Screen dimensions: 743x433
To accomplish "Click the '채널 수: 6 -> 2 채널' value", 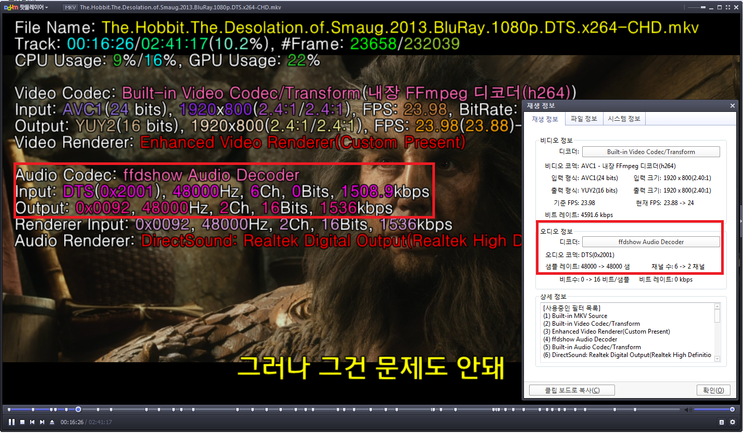I will pos(678,266).
